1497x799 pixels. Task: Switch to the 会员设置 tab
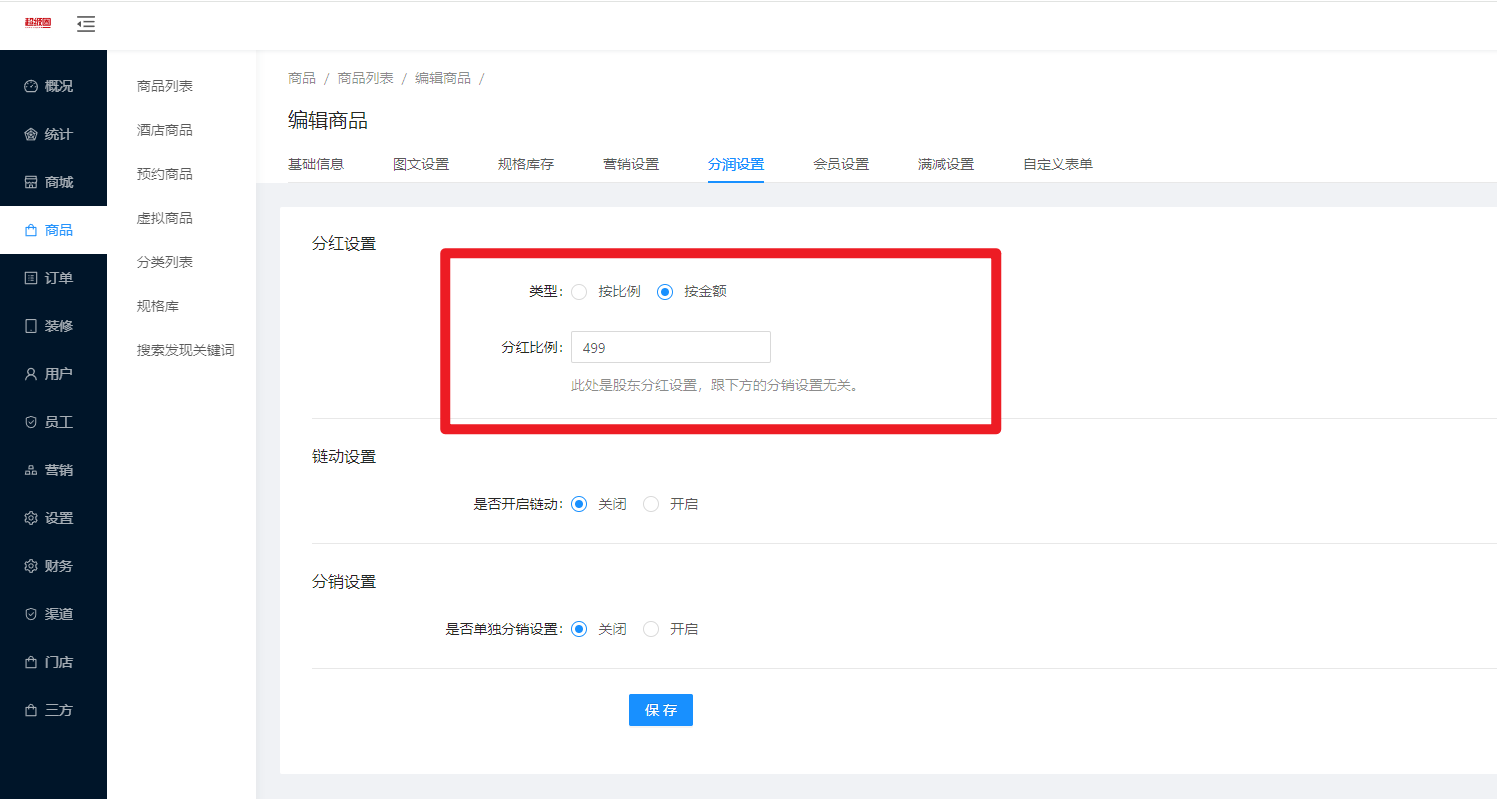pyautogui.click(x=841, y=164)
